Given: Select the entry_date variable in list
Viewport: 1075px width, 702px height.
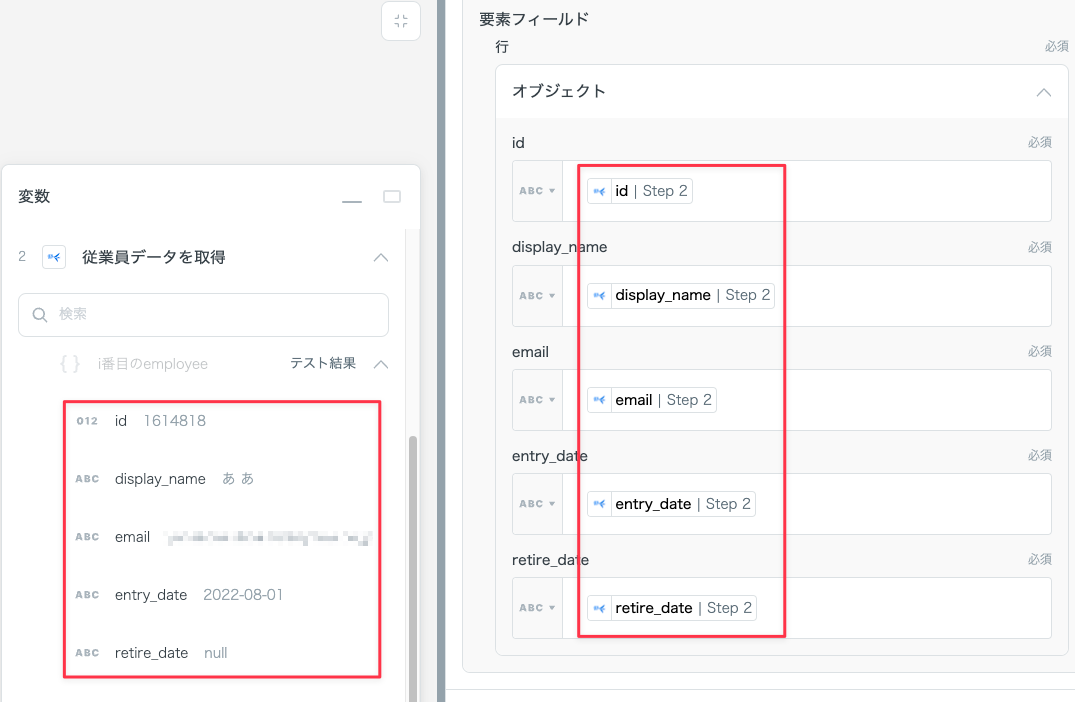Looking at the screenshot, I should pyautogui.click(x=151, y=595).
